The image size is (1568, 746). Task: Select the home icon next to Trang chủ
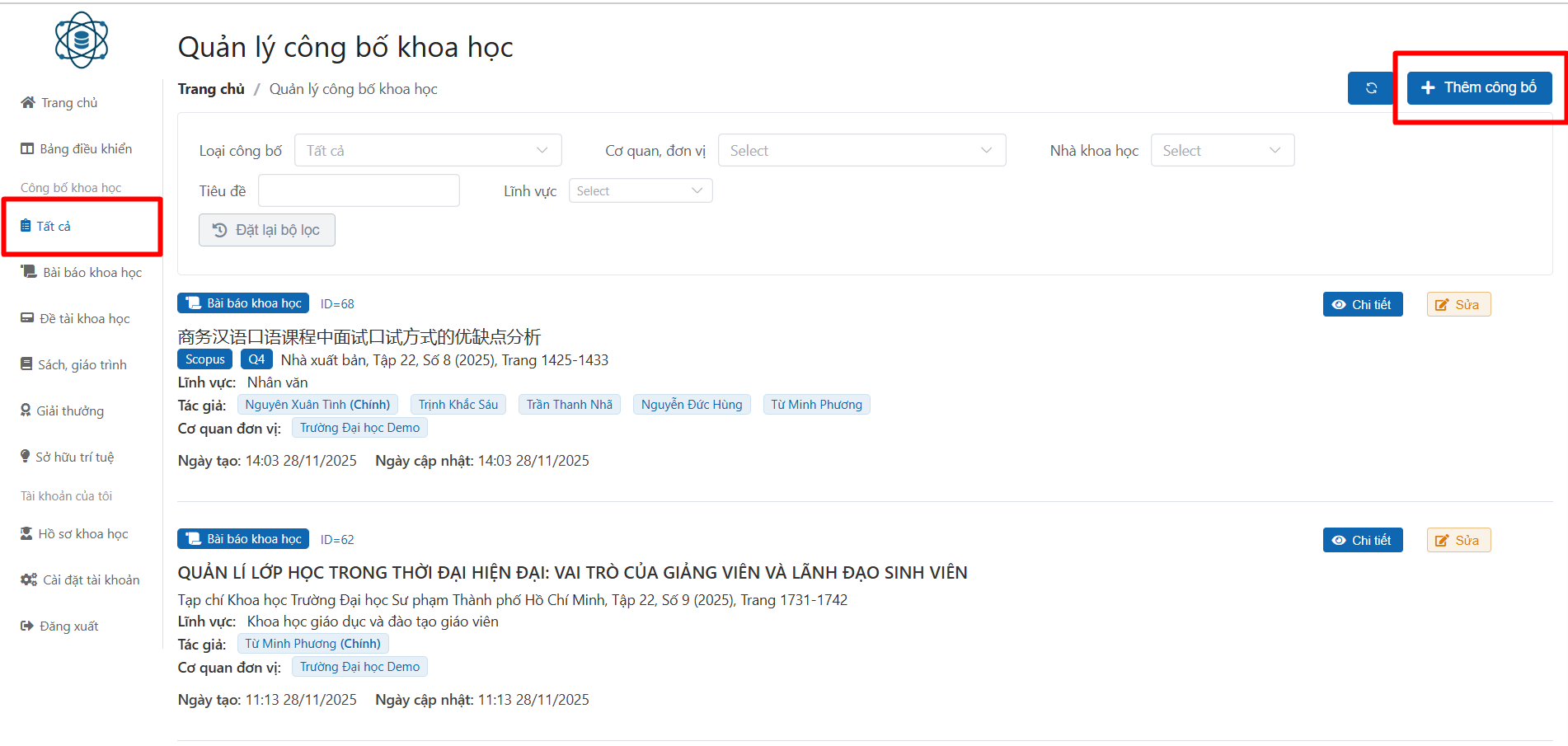(27, 101)
